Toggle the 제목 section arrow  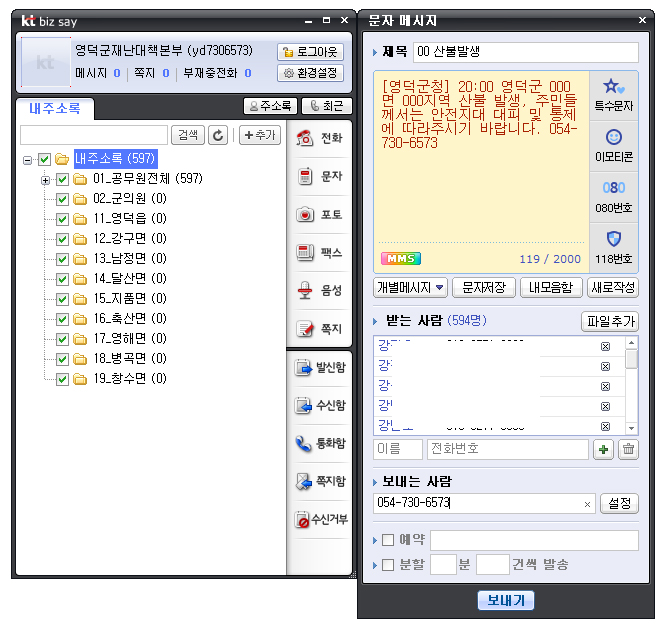tap(375, 53)
